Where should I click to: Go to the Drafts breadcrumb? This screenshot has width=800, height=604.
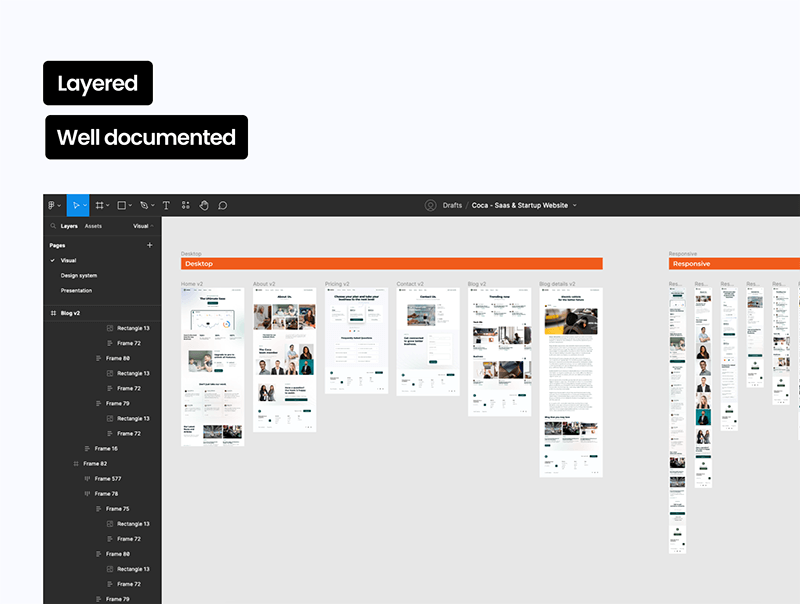(x=452, y=205)
